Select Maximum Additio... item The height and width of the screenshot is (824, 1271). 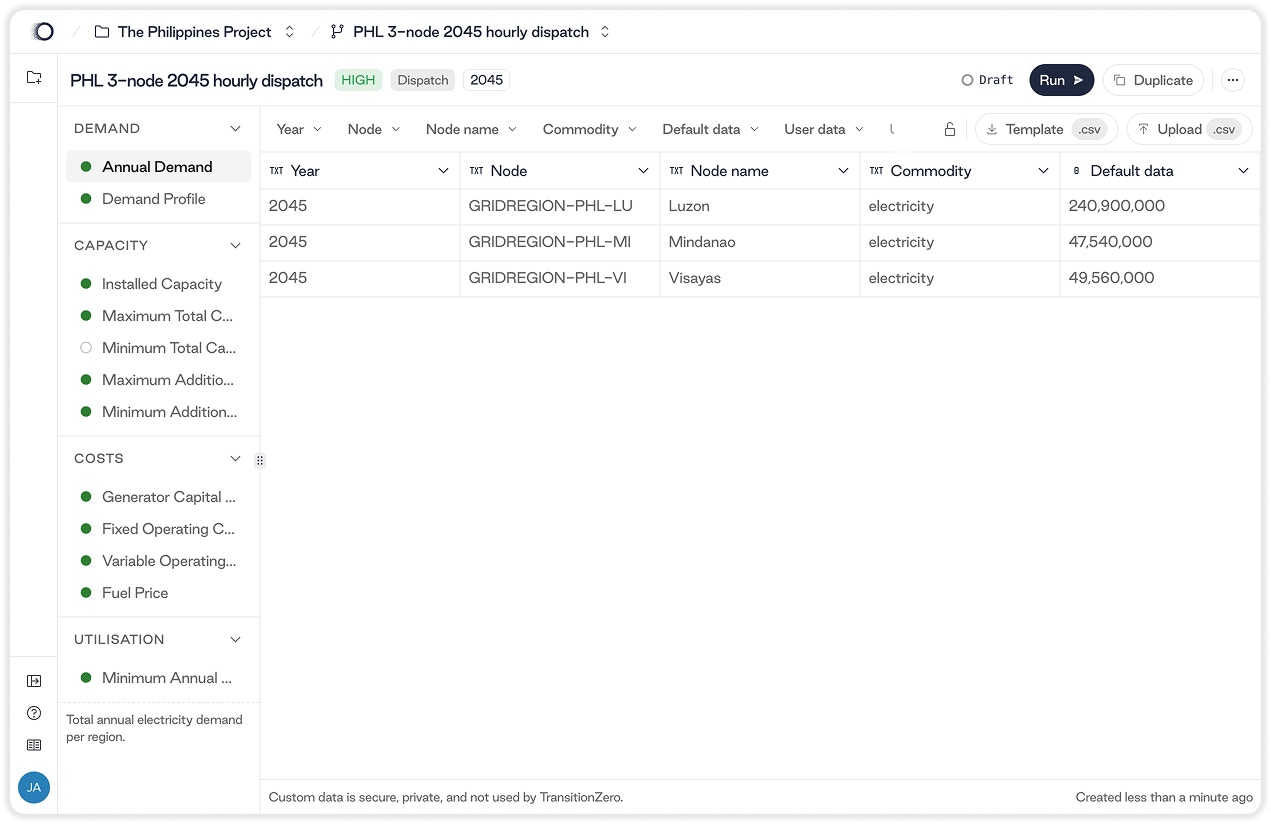point(159,380)
